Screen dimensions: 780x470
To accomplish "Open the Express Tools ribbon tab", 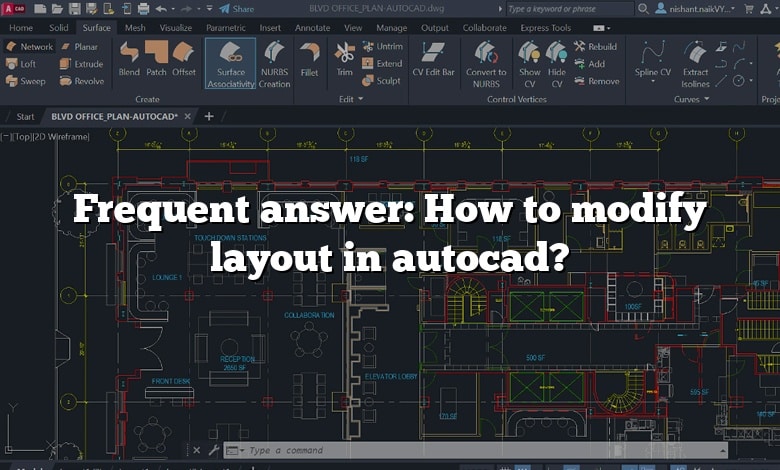I will pos(546,28).
